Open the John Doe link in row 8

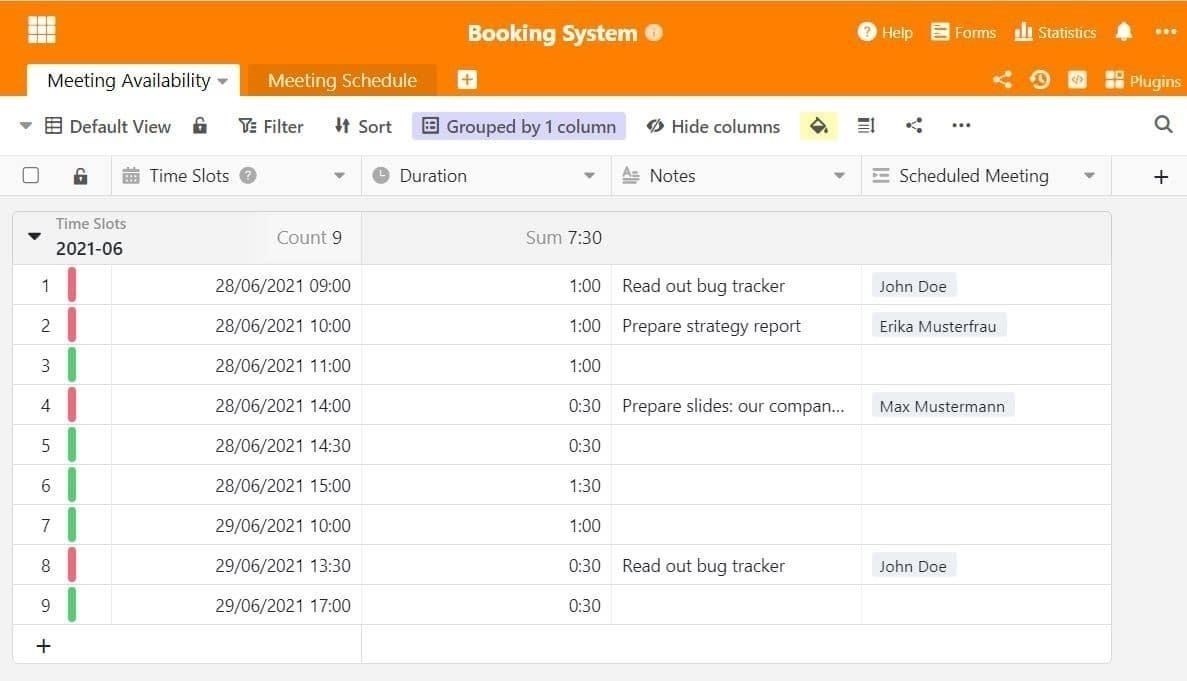913,566
